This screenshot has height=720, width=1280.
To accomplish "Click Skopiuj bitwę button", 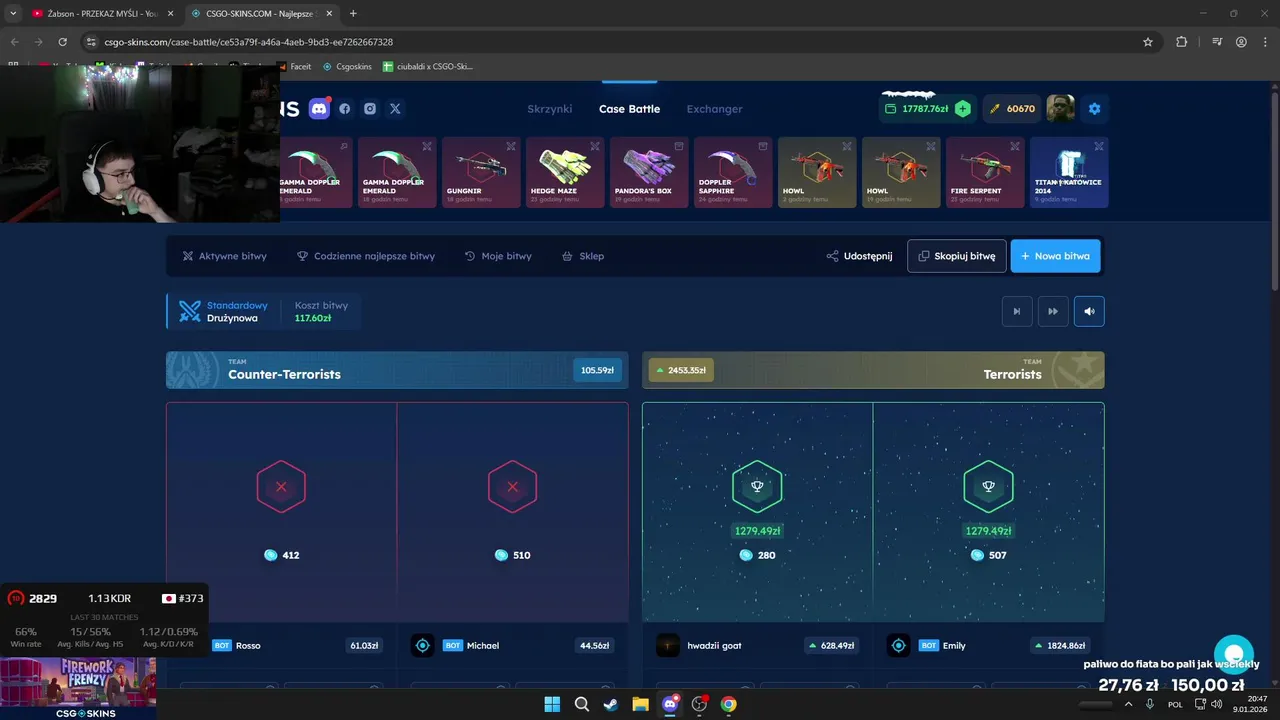I will pyautogui.click(x=957, y=256).
